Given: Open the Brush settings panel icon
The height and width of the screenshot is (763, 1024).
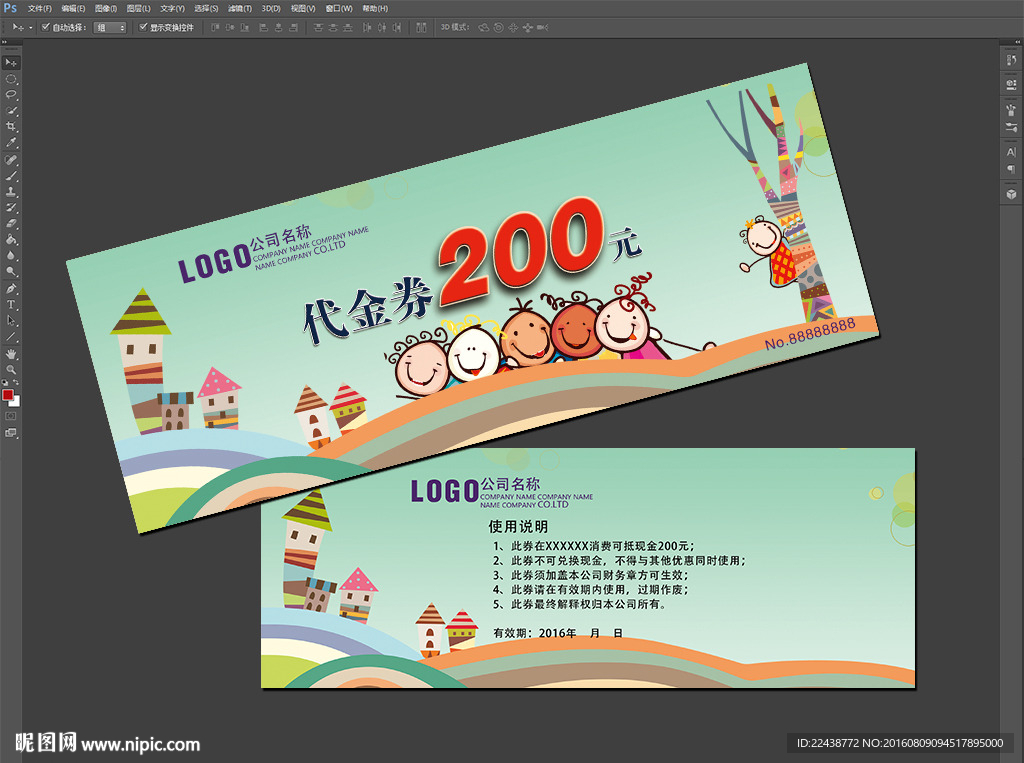Looking at the screenshot, I should pos(1011,127).
